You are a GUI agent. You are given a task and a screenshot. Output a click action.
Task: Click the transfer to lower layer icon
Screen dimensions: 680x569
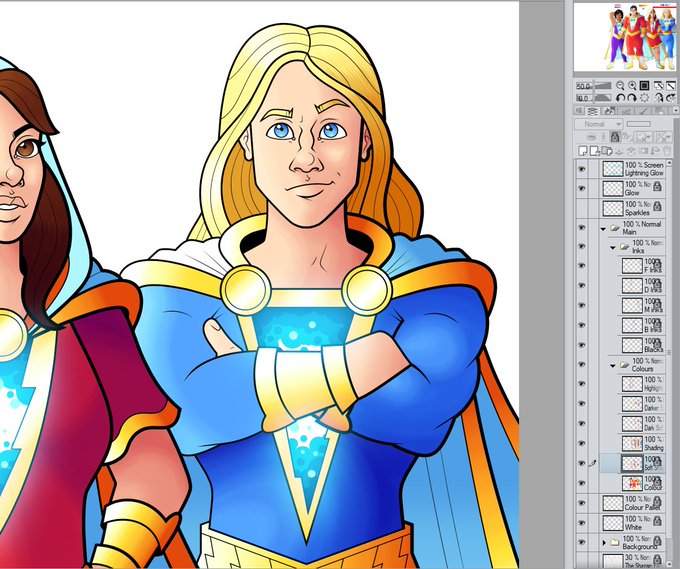[x=619, y=151]
